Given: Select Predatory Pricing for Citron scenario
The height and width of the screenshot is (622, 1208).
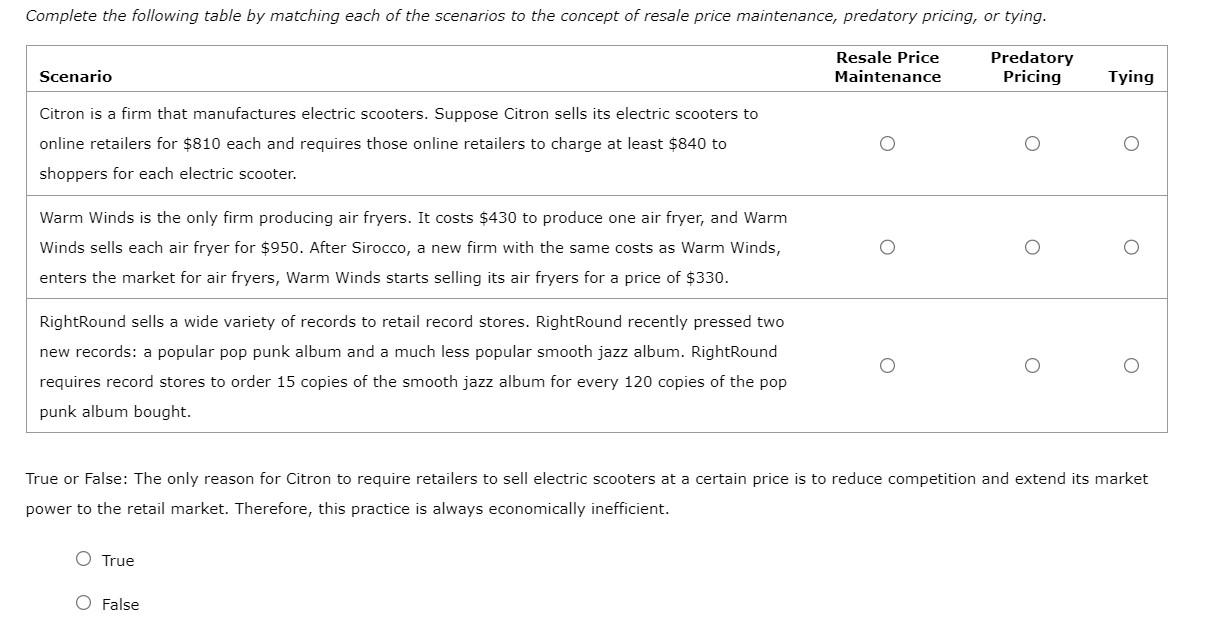Looking at the screenshot, I should 1032,144.
